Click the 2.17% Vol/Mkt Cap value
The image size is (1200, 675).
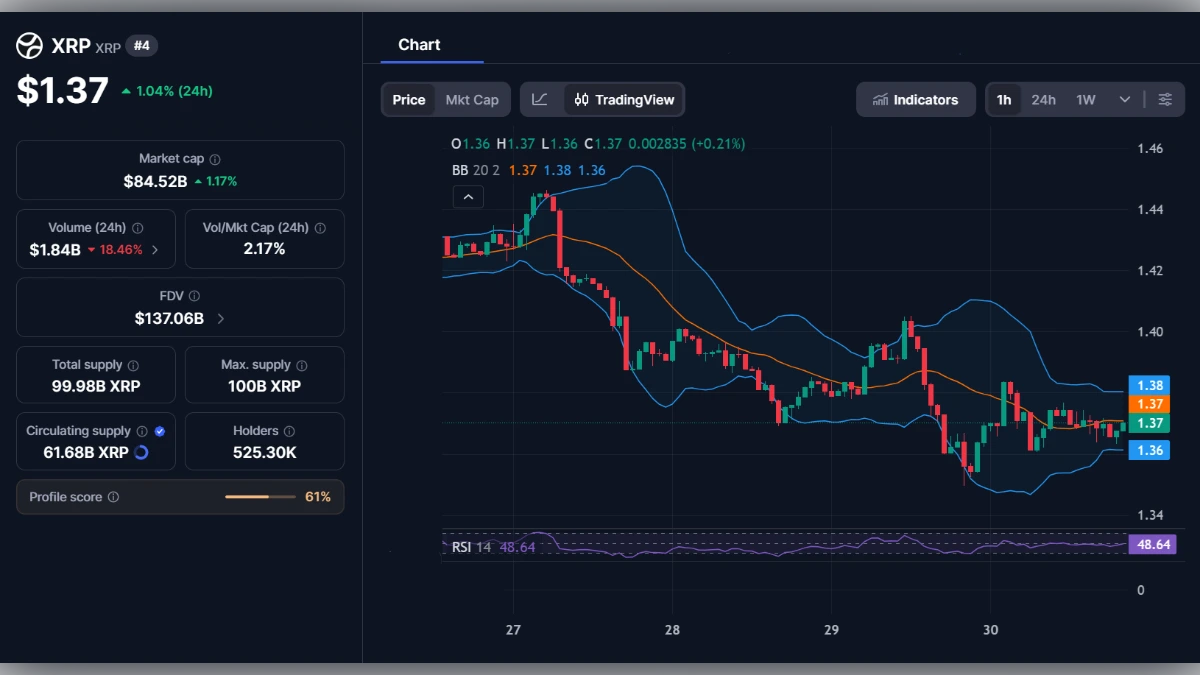tap(264, 249)
